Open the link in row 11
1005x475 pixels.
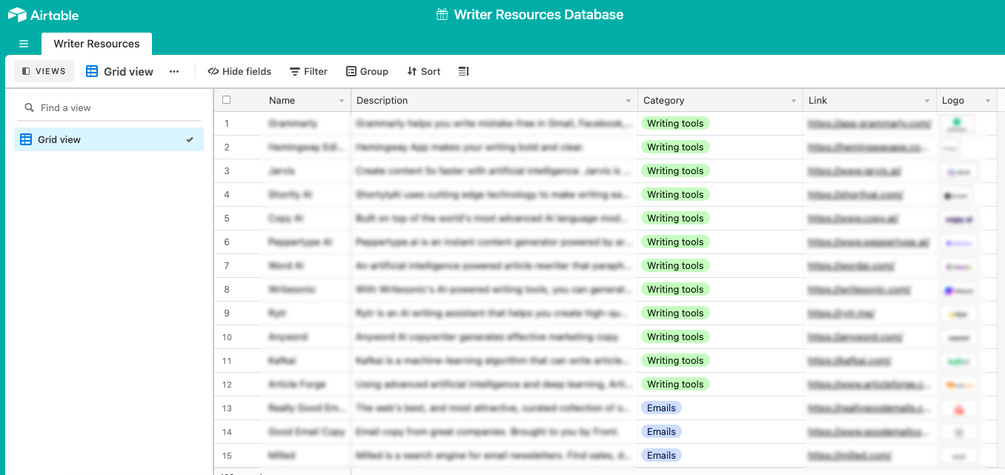[850, 360]
